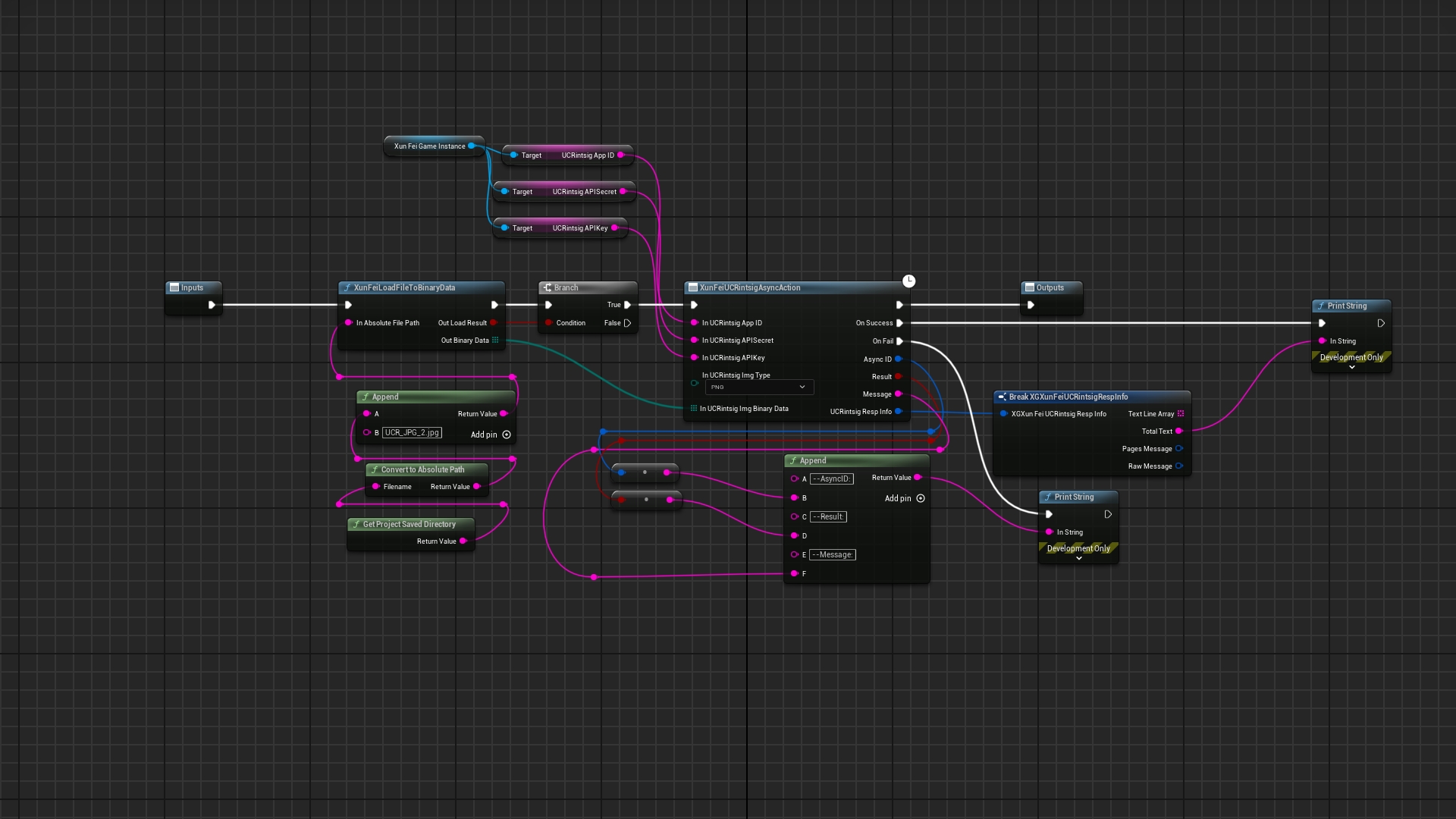1456x819 pixels.
Task: Edit the --AsyncID: field on Append node
Action: point(831,479)
